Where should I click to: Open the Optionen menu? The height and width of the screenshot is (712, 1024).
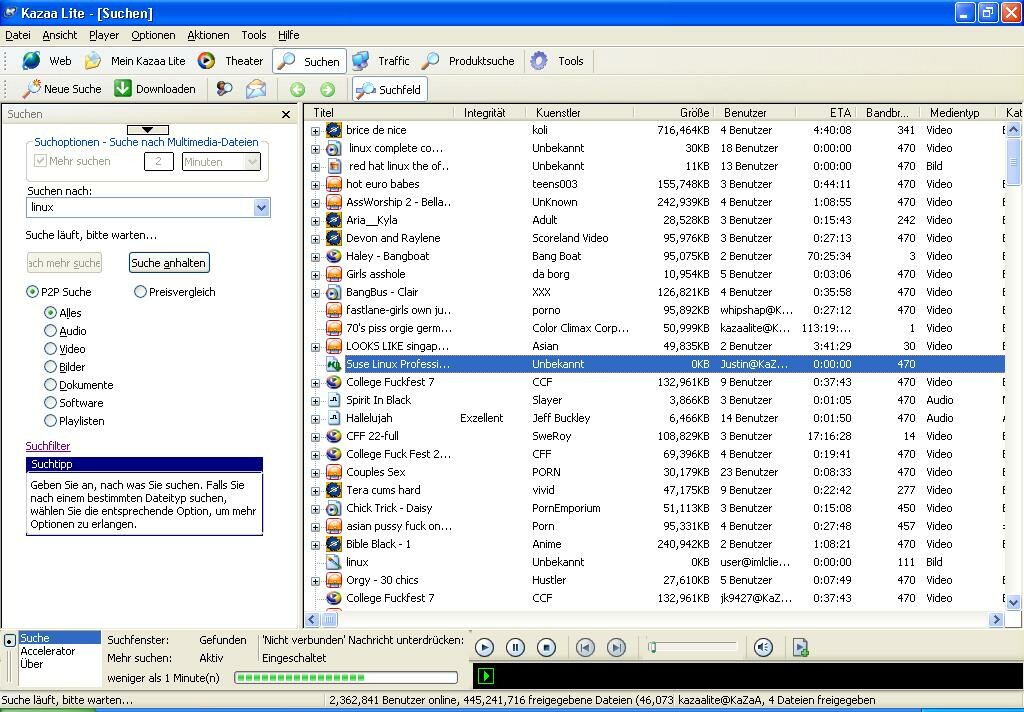[152, 35]
